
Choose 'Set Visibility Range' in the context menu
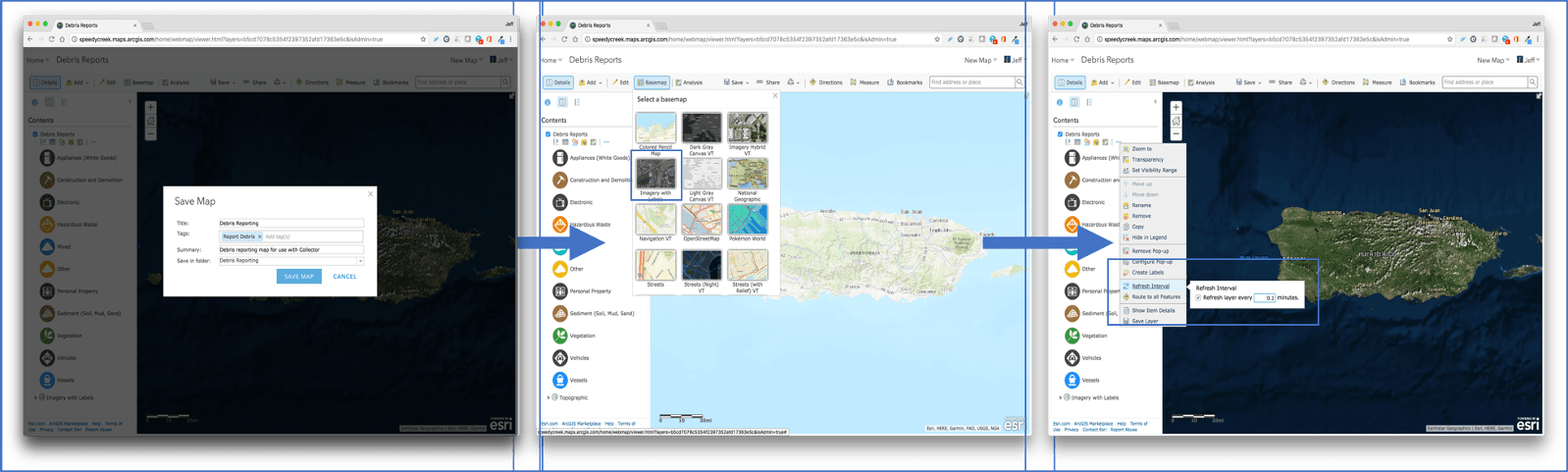coord(1153,170)
